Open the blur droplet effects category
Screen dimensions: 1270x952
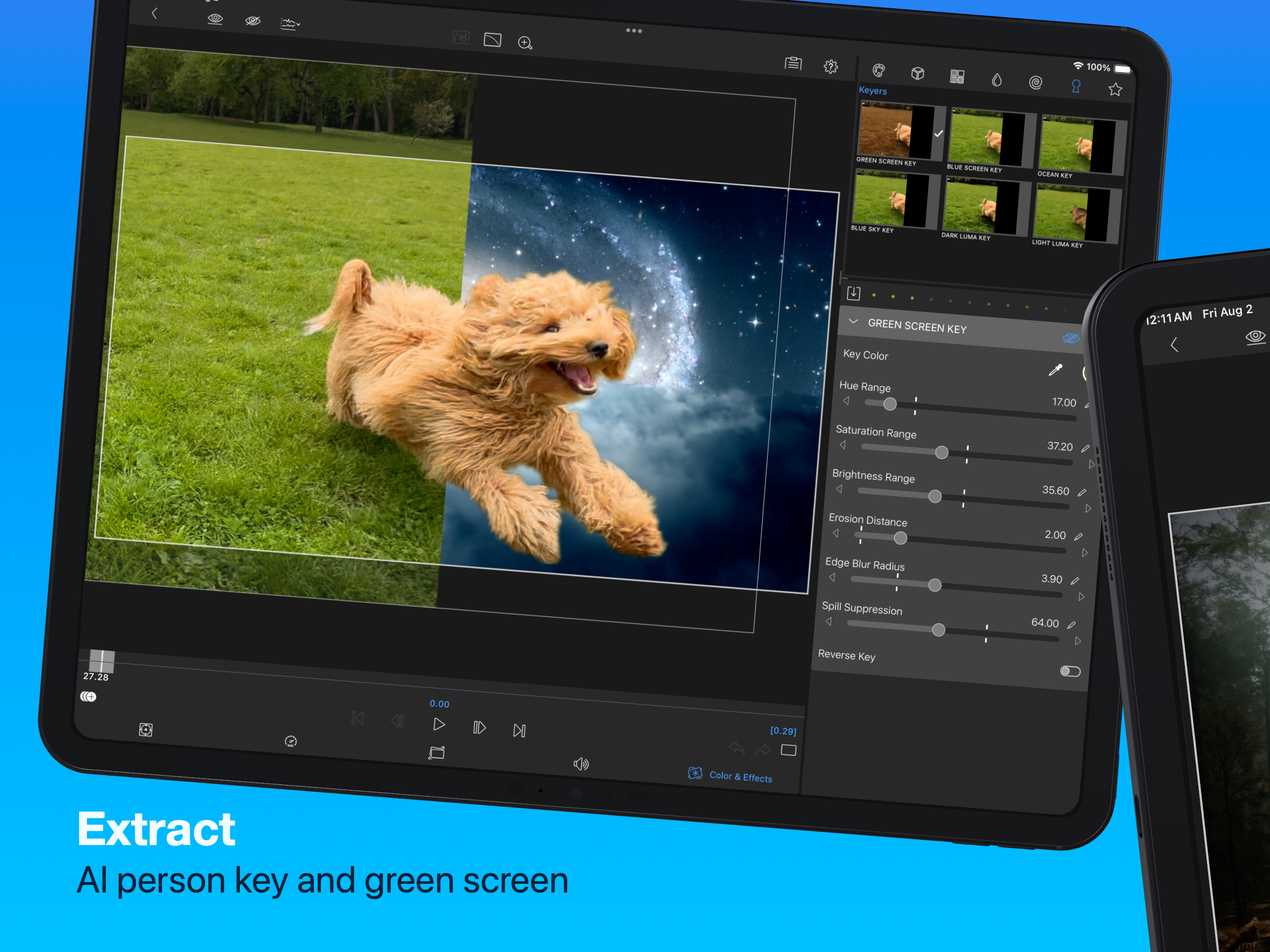click(x=997, y=80)
